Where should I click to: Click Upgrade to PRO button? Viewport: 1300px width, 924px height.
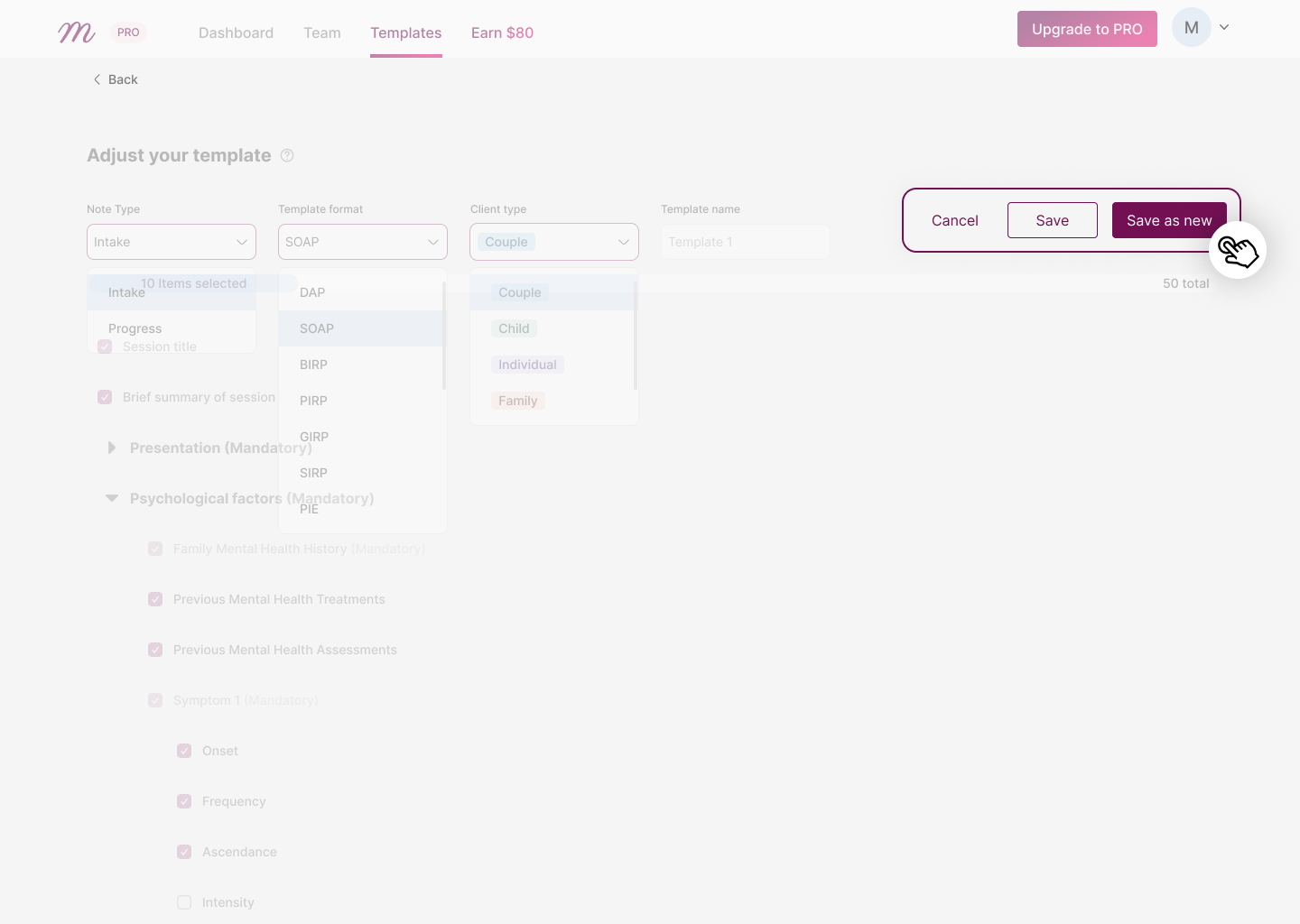tap(1087, 29)
